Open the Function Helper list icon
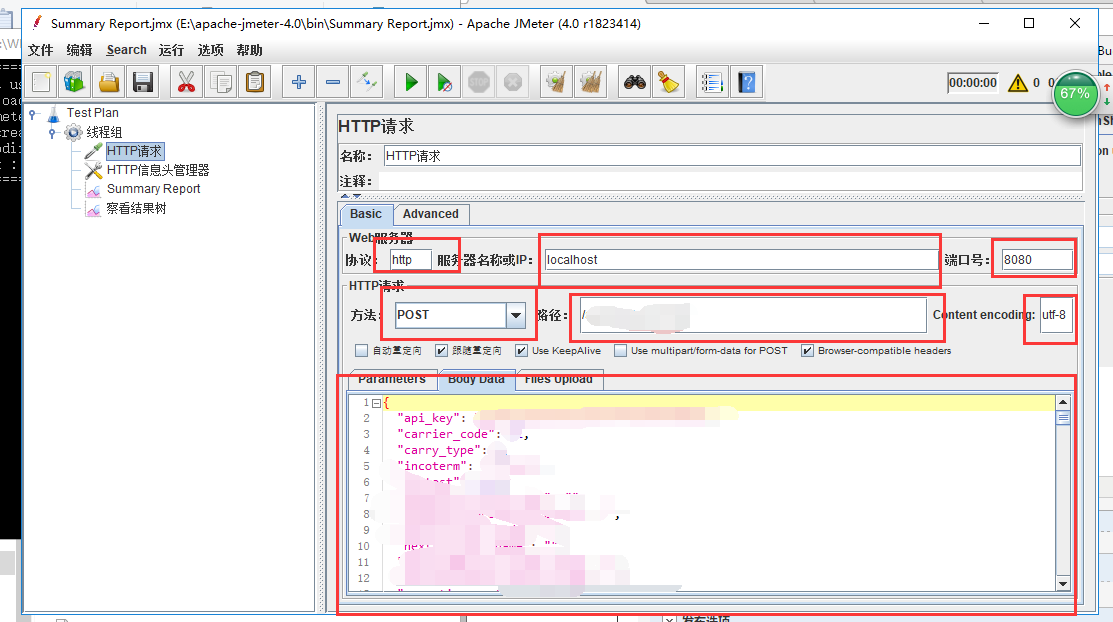 [712, 82]
